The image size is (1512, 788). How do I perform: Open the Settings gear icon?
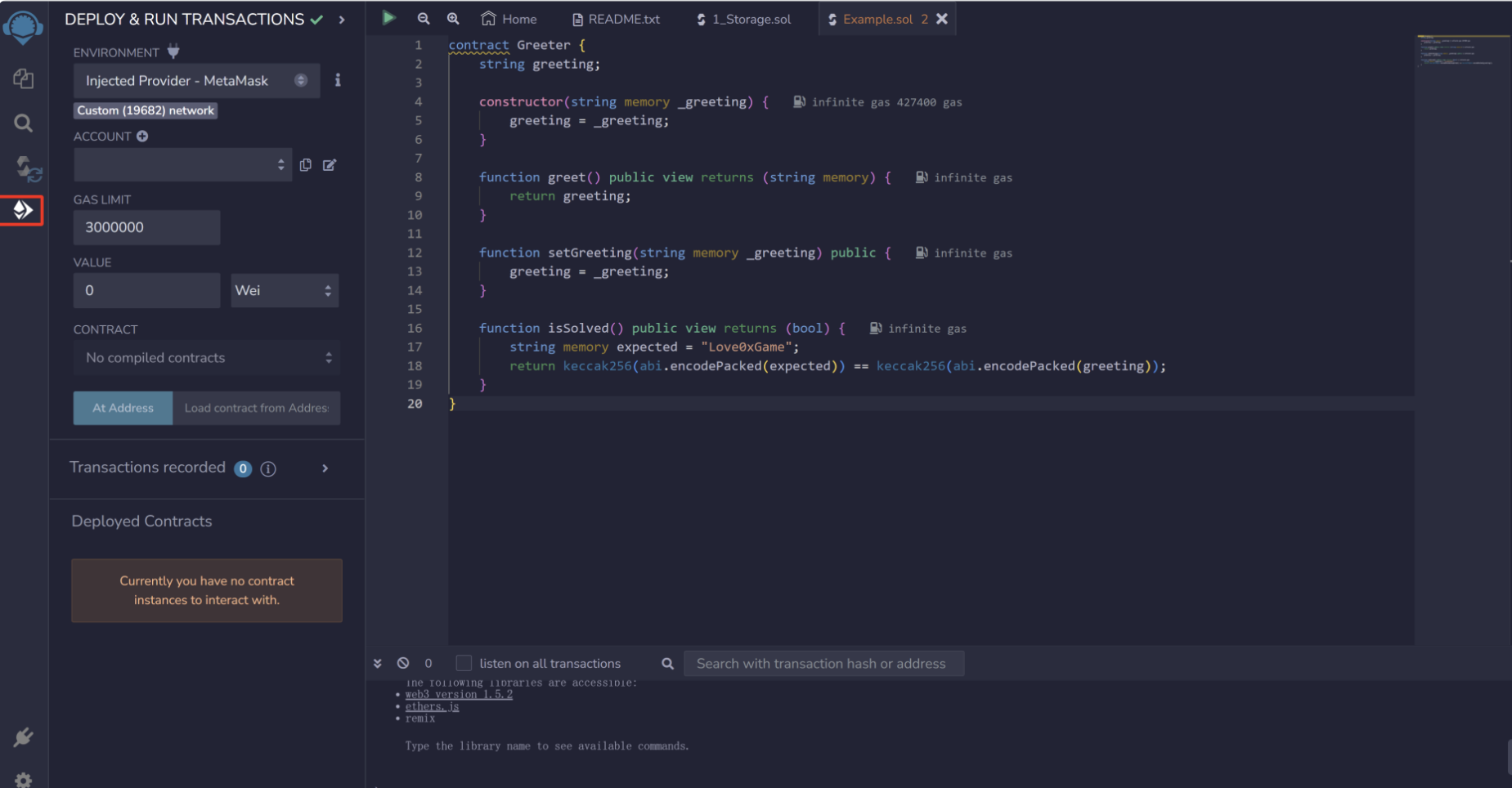23,780
